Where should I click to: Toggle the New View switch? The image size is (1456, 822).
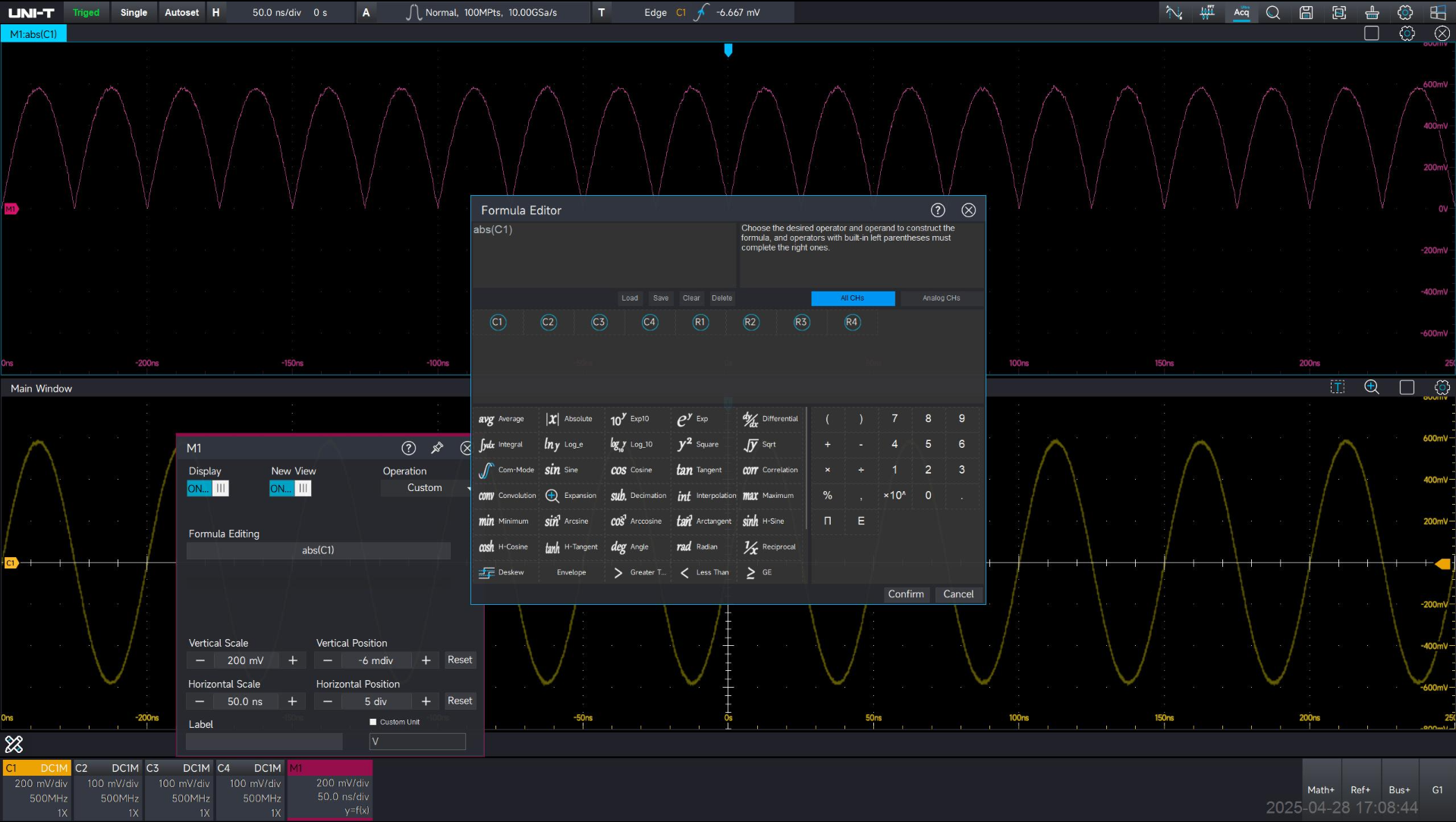tap(290, 488)
